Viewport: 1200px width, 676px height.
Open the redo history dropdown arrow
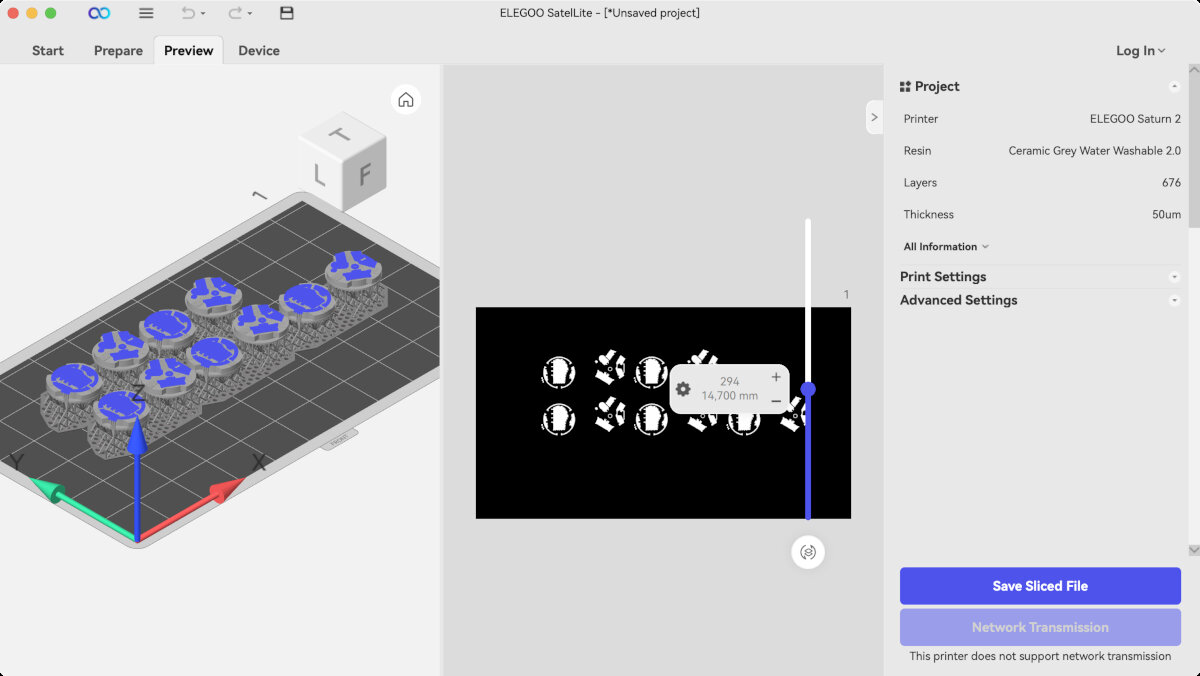click(x=250, y=14)
